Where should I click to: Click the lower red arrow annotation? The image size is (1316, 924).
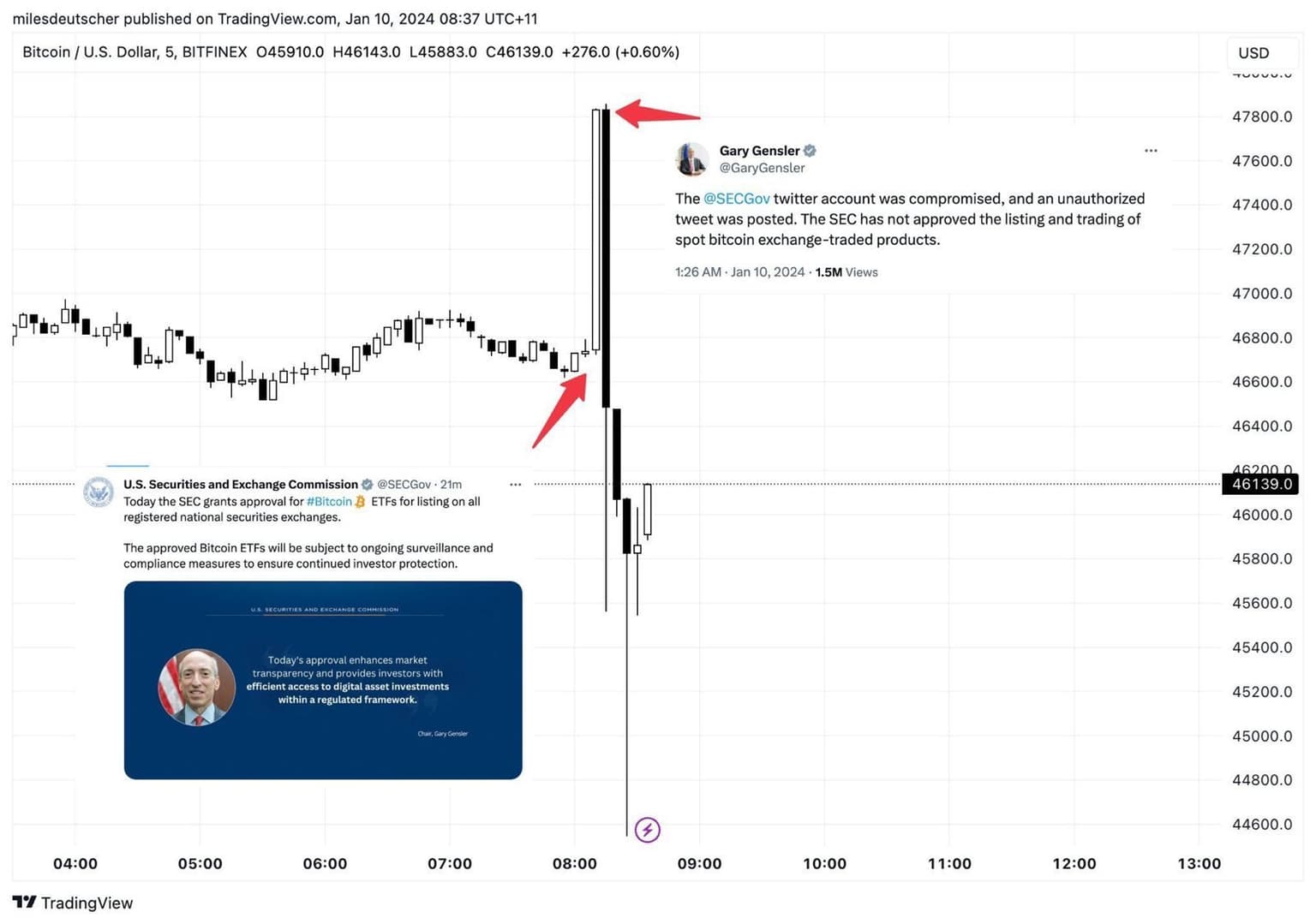coord(560,409)
